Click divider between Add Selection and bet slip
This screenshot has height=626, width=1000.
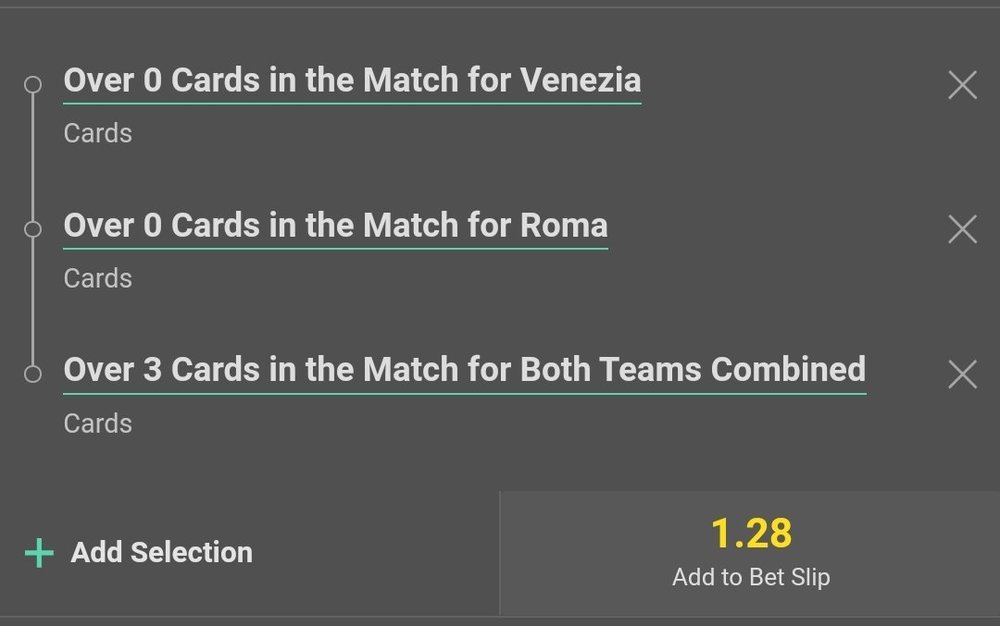click(499, 553)
